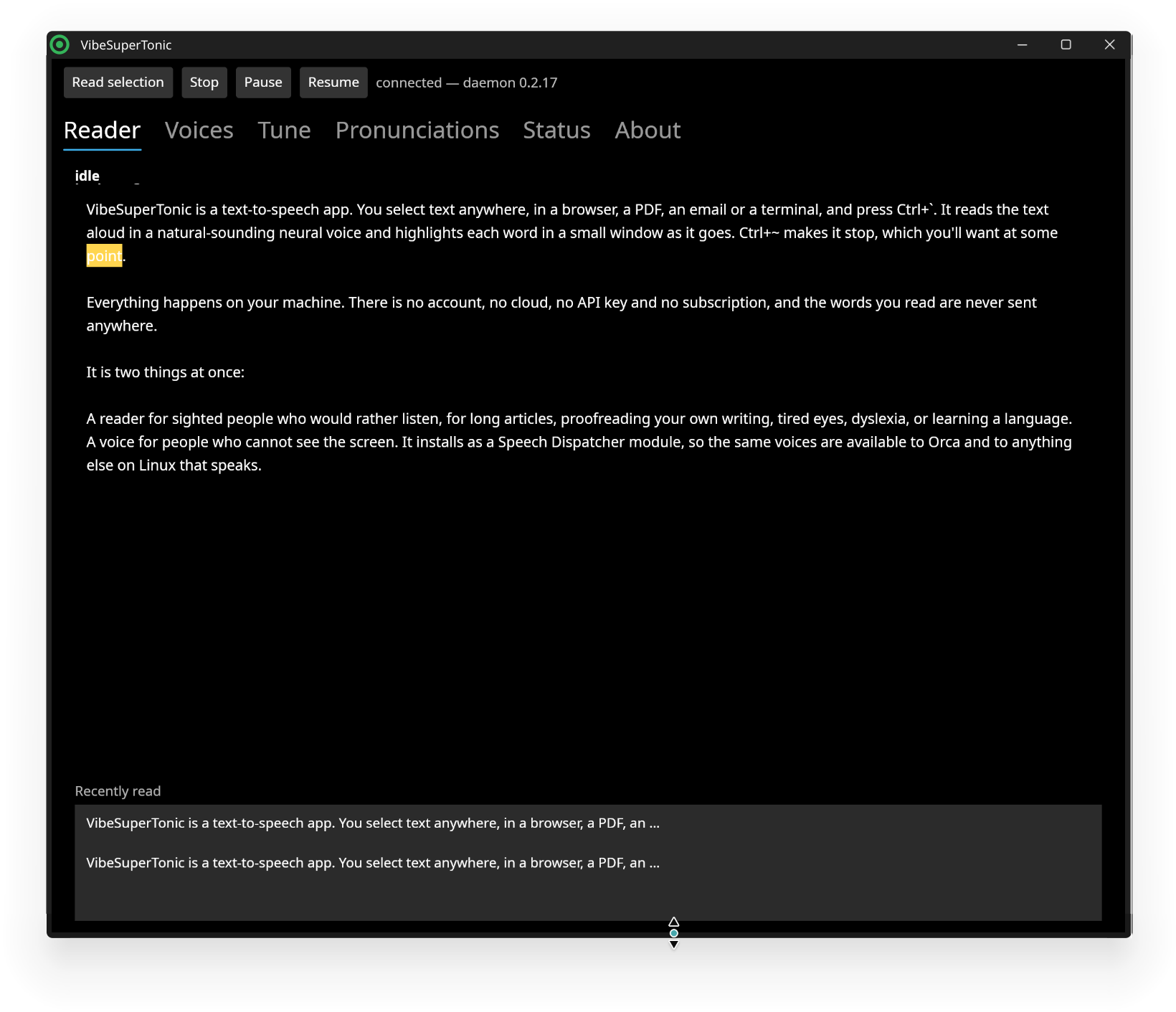1176x1012 pixels.
Task: Switch to the Reader tab
Action: click(x=102, y=131)
